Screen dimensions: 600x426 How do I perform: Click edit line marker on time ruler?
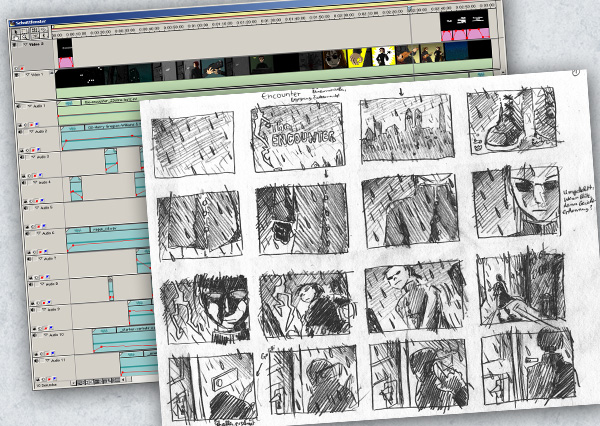point(410,8)
